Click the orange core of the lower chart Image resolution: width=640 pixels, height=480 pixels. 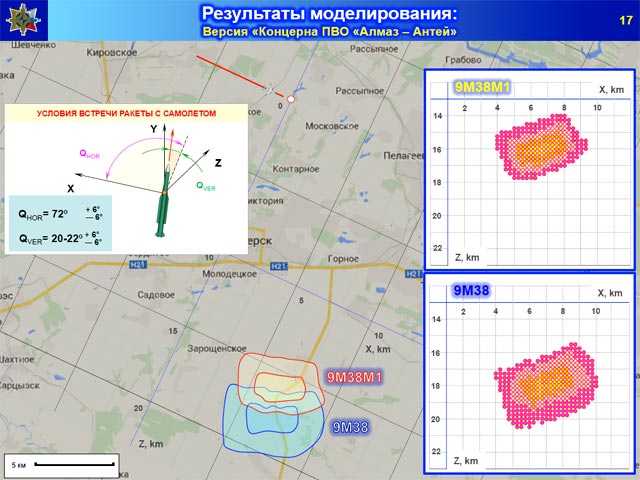tap(548, 378)
